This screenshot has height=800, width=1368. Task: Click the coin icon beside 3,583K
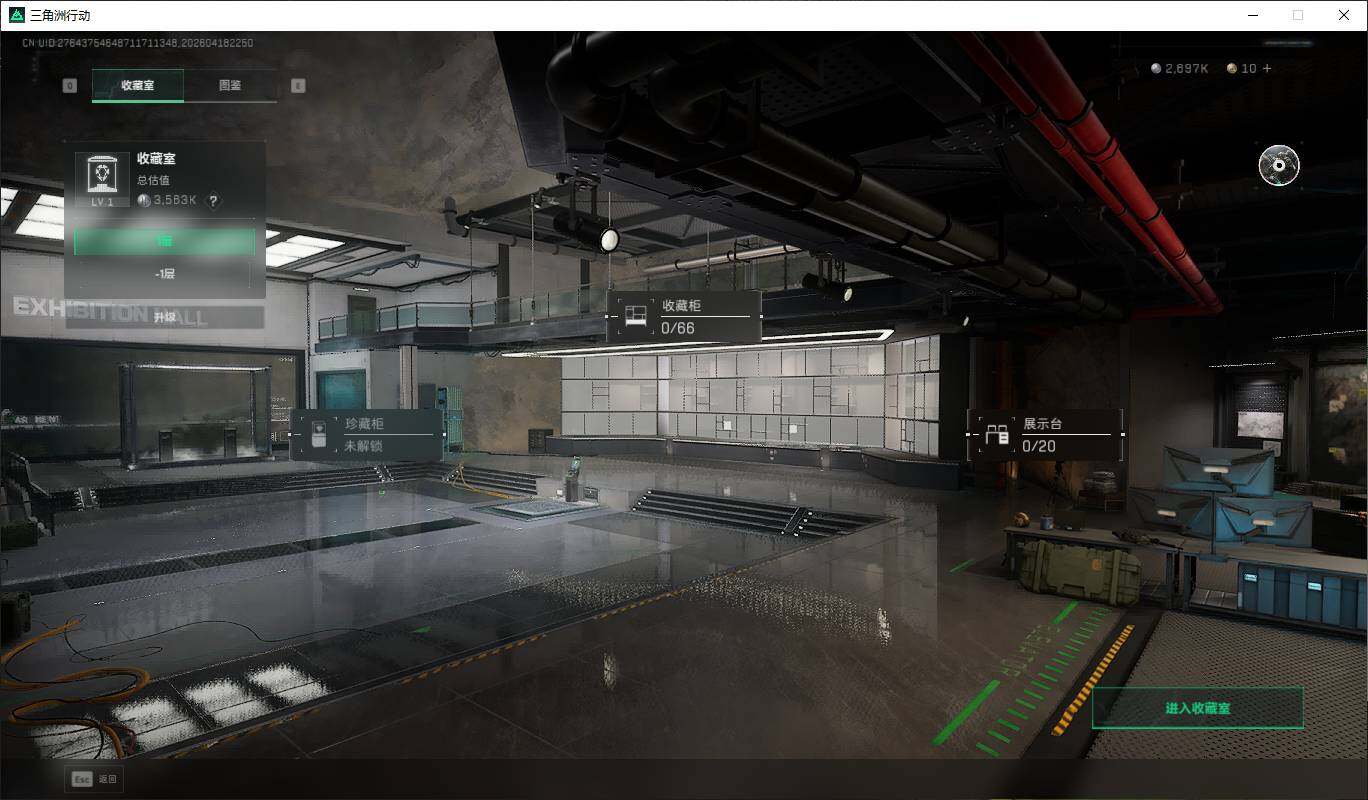click(144, 200)
